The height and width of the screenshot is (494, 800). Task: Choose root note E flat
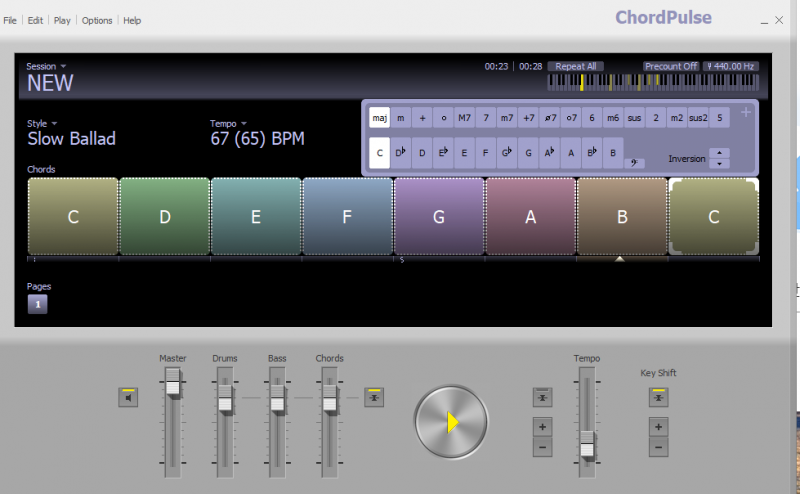[x=443, y=153]
